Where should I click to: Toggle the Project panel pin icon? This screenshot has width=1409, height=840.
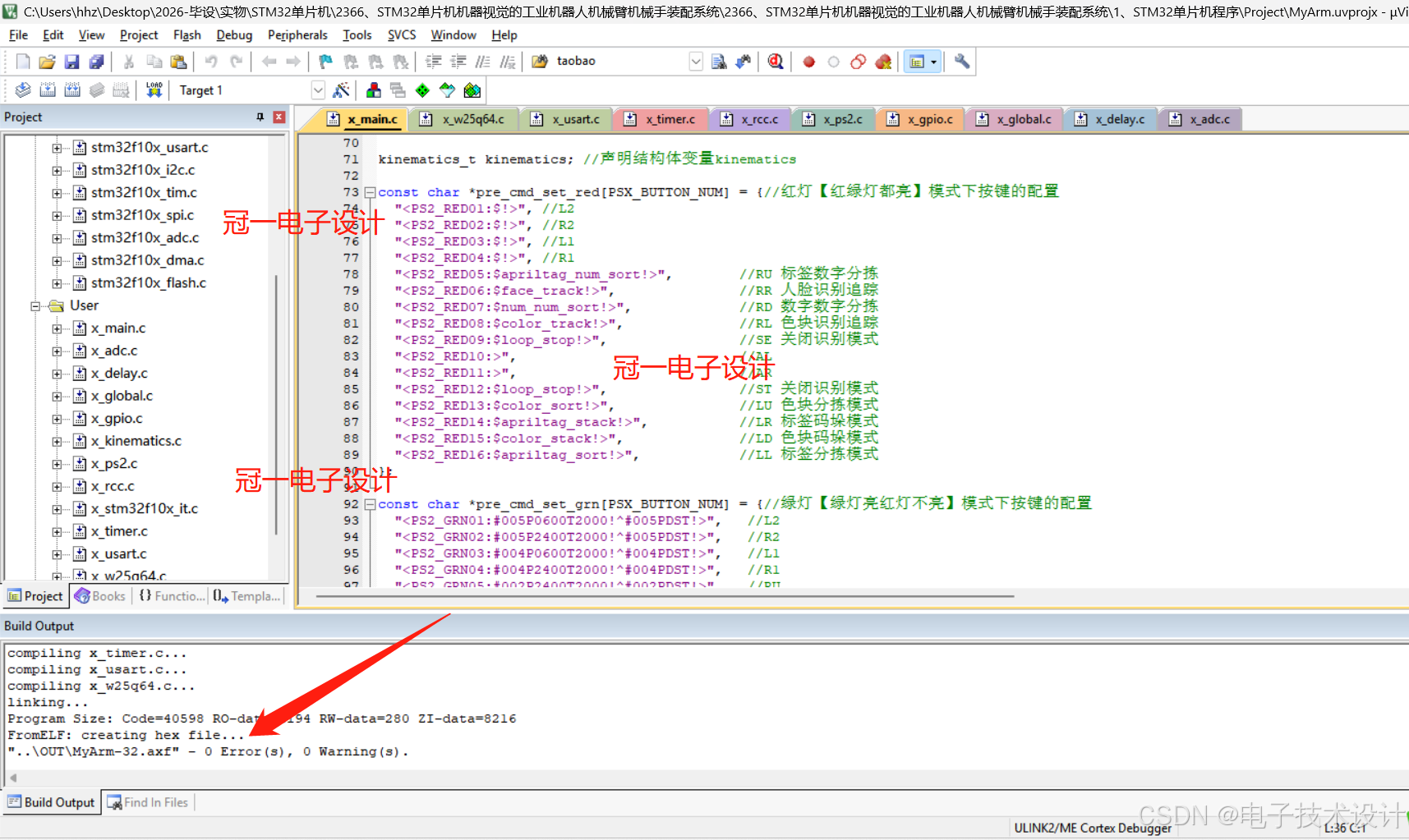260,117
